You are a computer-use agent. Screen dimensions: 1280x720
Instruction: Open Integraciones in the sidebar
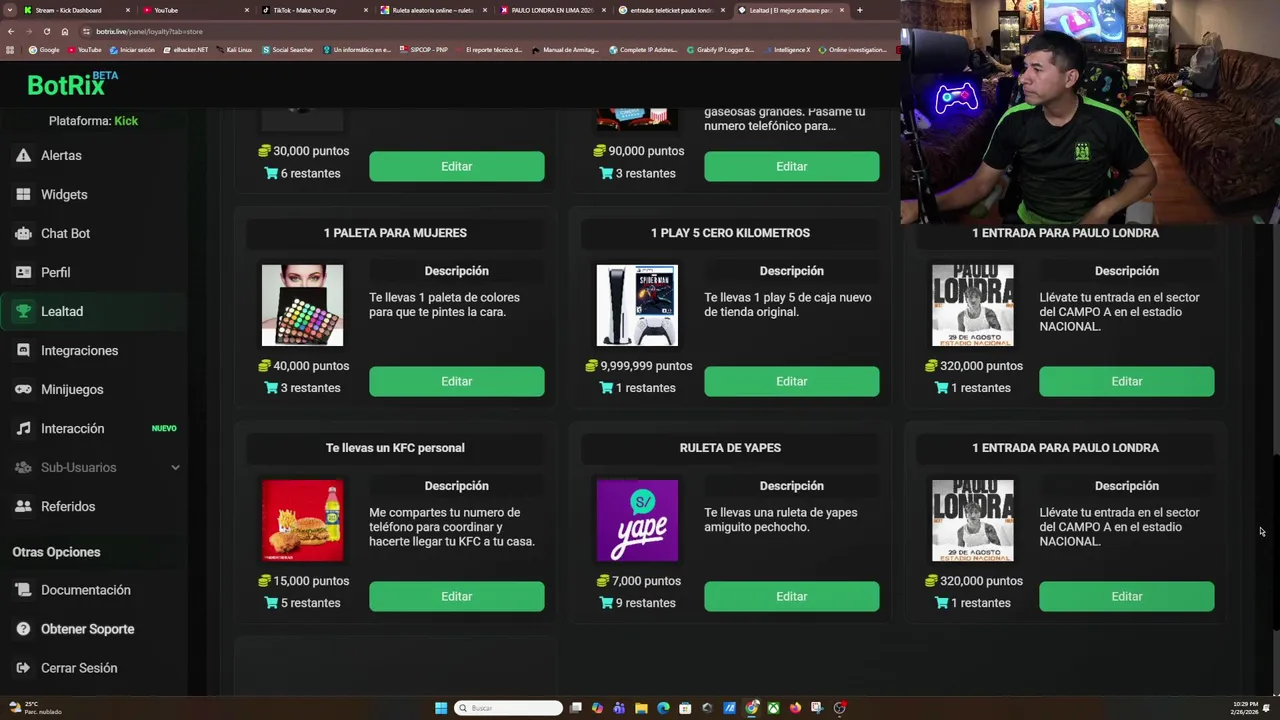94,350
